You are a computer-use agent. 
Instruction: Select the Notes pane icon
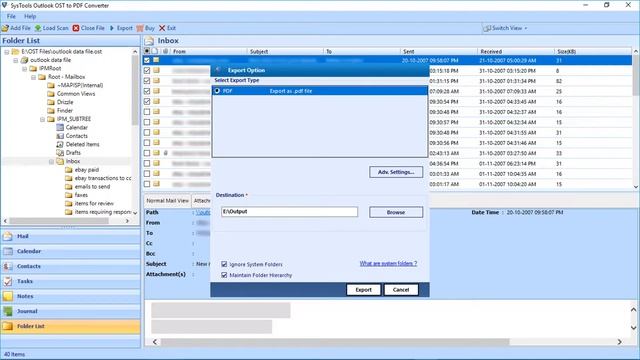pyautogui.click(x=8, y=296)
